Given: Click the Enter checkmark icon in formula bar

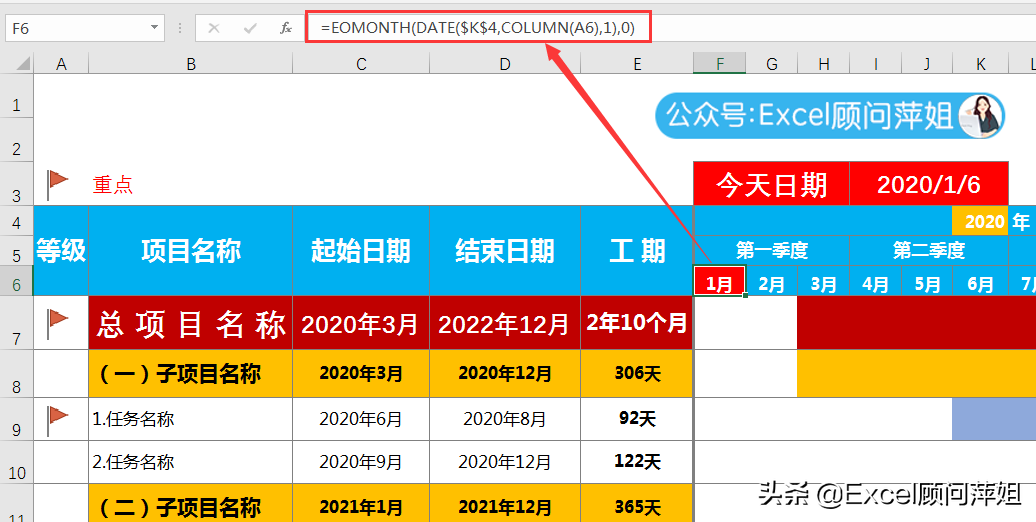Looking at the screenshot, I should pos(250,28).
